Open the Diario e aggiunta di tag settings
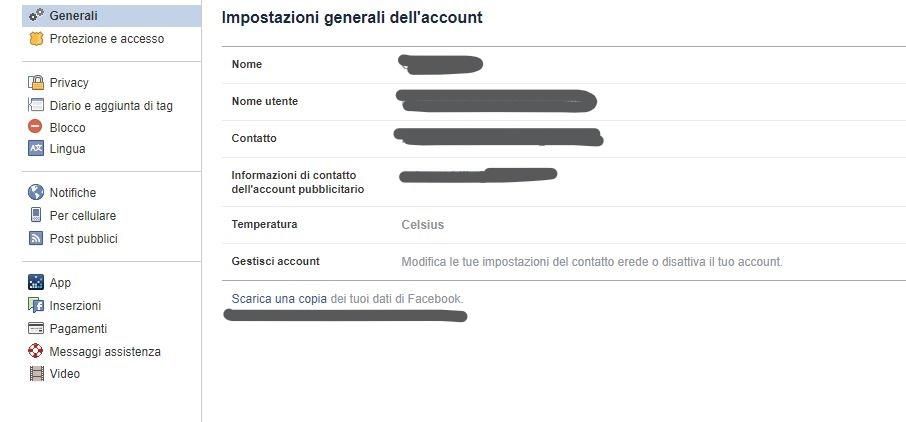Viewport: 906px width, 422px height. [110, 106]
